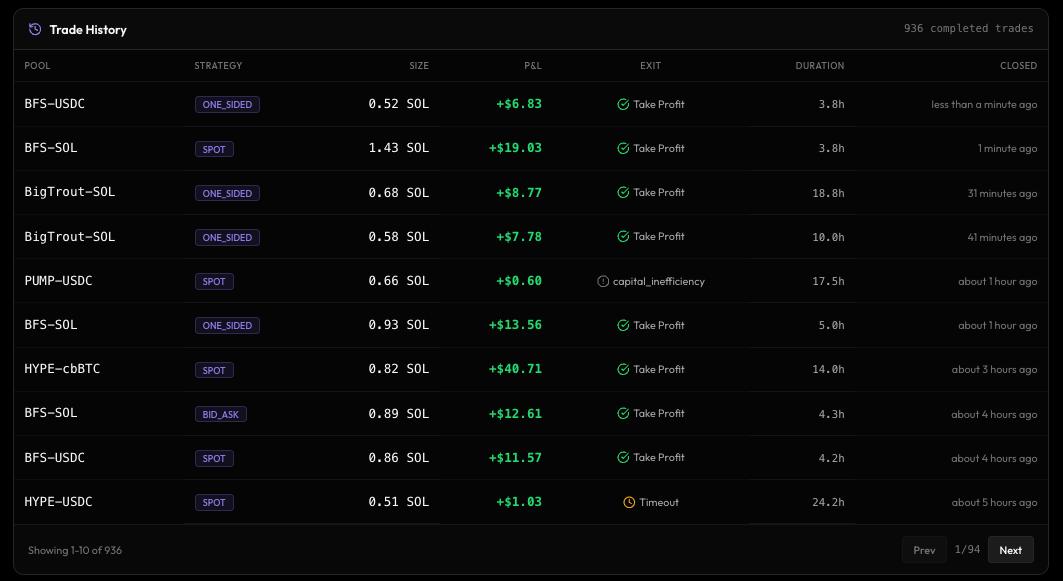Screen dimensions: 1063x581
Task: Click Take Profit check icon for +$7.78 trade
Action: 623,237
